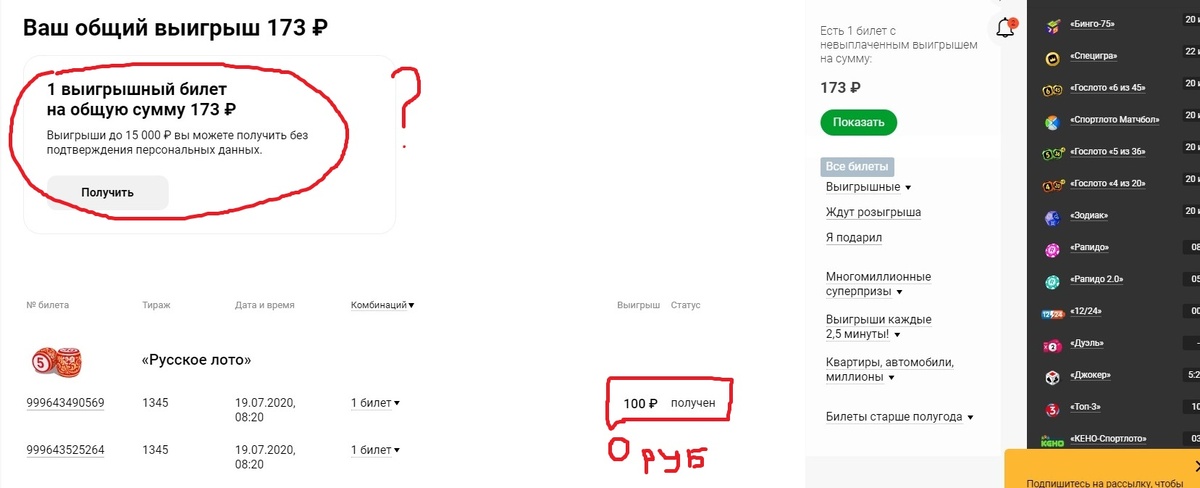Screen dimensions: 1200x488
Task: Open the «Гослото 6 из 45» icon
Action: pos(1052,88)
